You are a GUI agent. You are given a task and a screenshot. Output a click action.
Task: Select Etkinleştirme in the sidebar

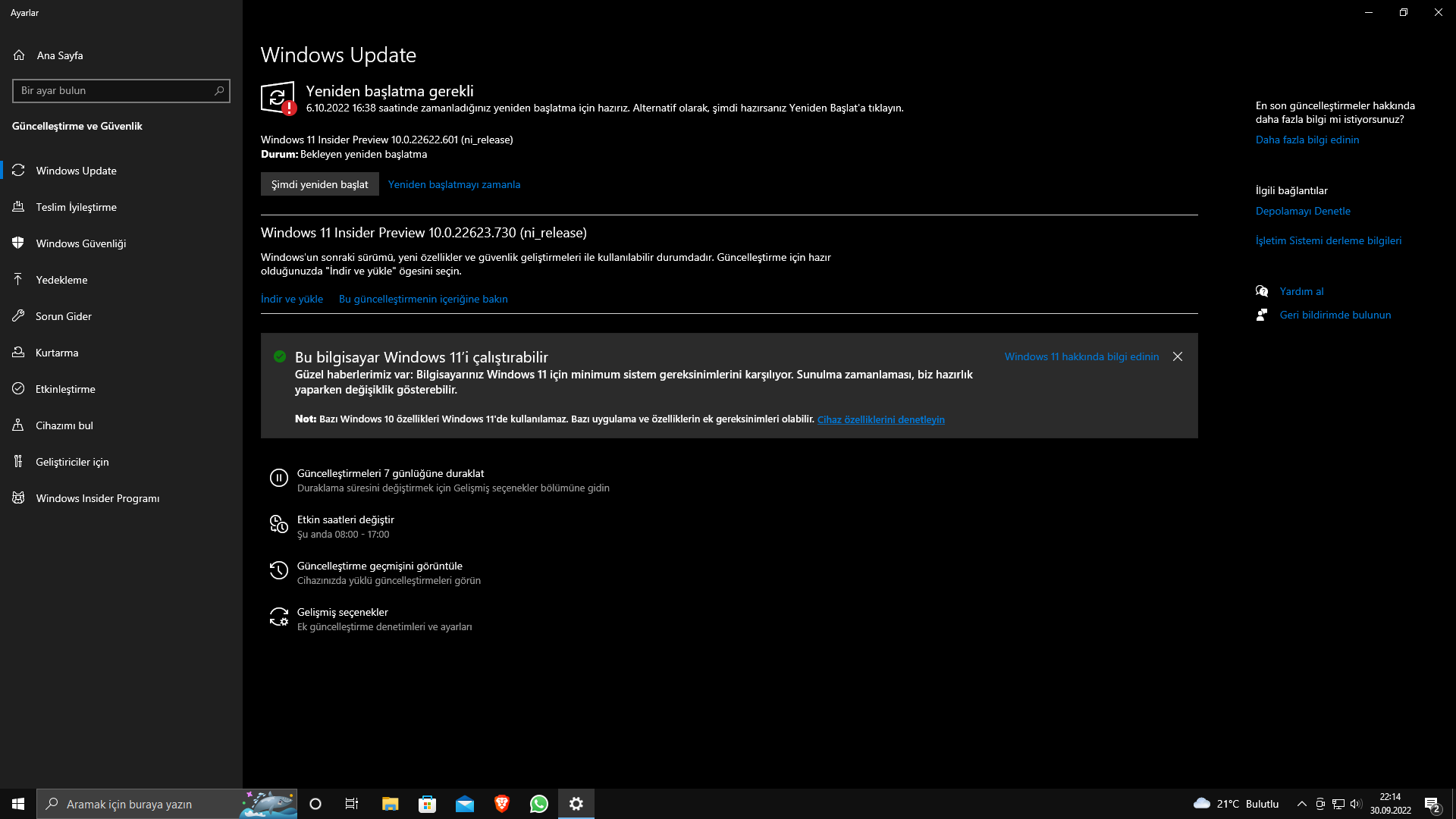click(65, 389)
